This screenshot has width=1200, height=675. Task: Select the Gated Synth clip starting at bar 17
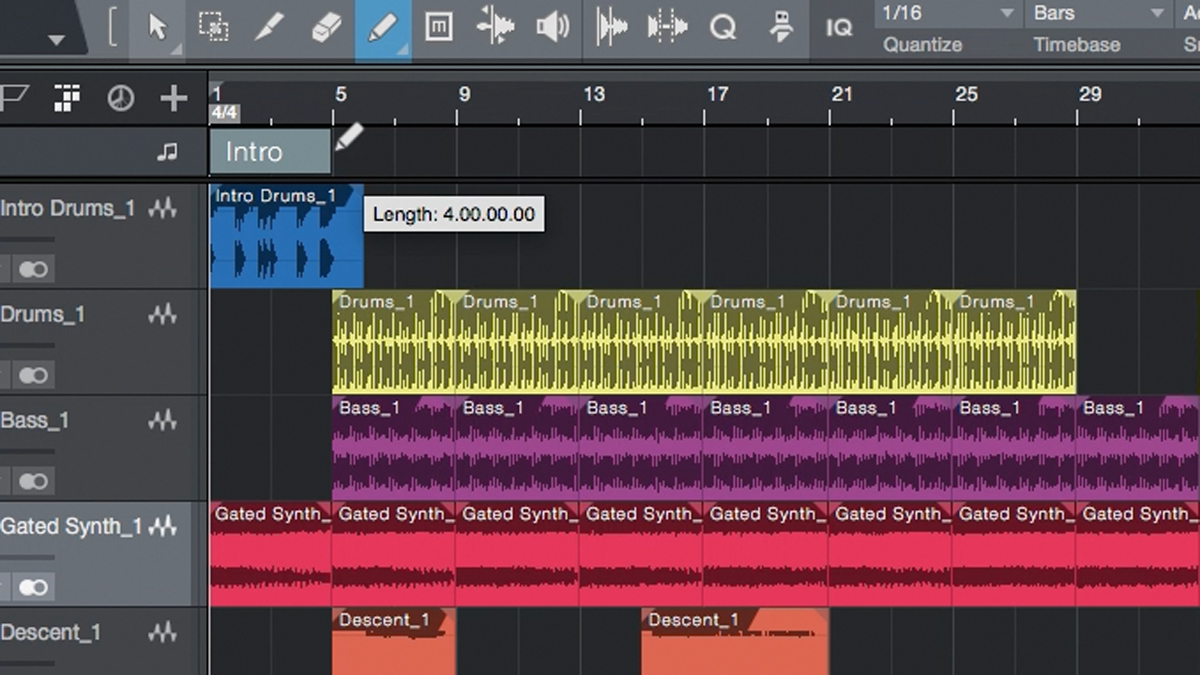[x=766, y=554]
